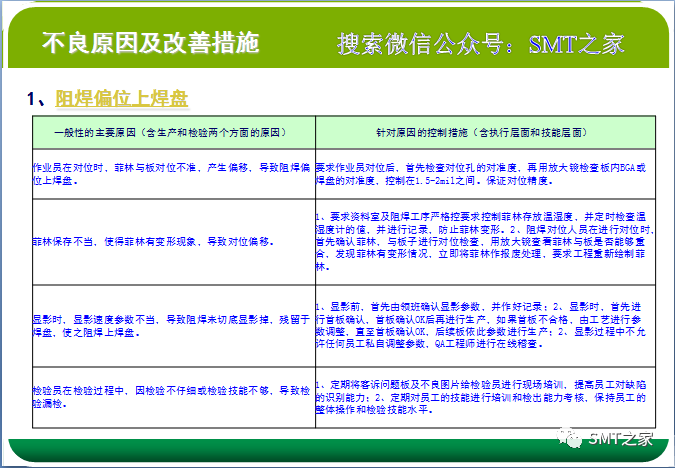Select the "一般性的主要原因" column header
Screen dimensions: 675x468
coord(172,133)
